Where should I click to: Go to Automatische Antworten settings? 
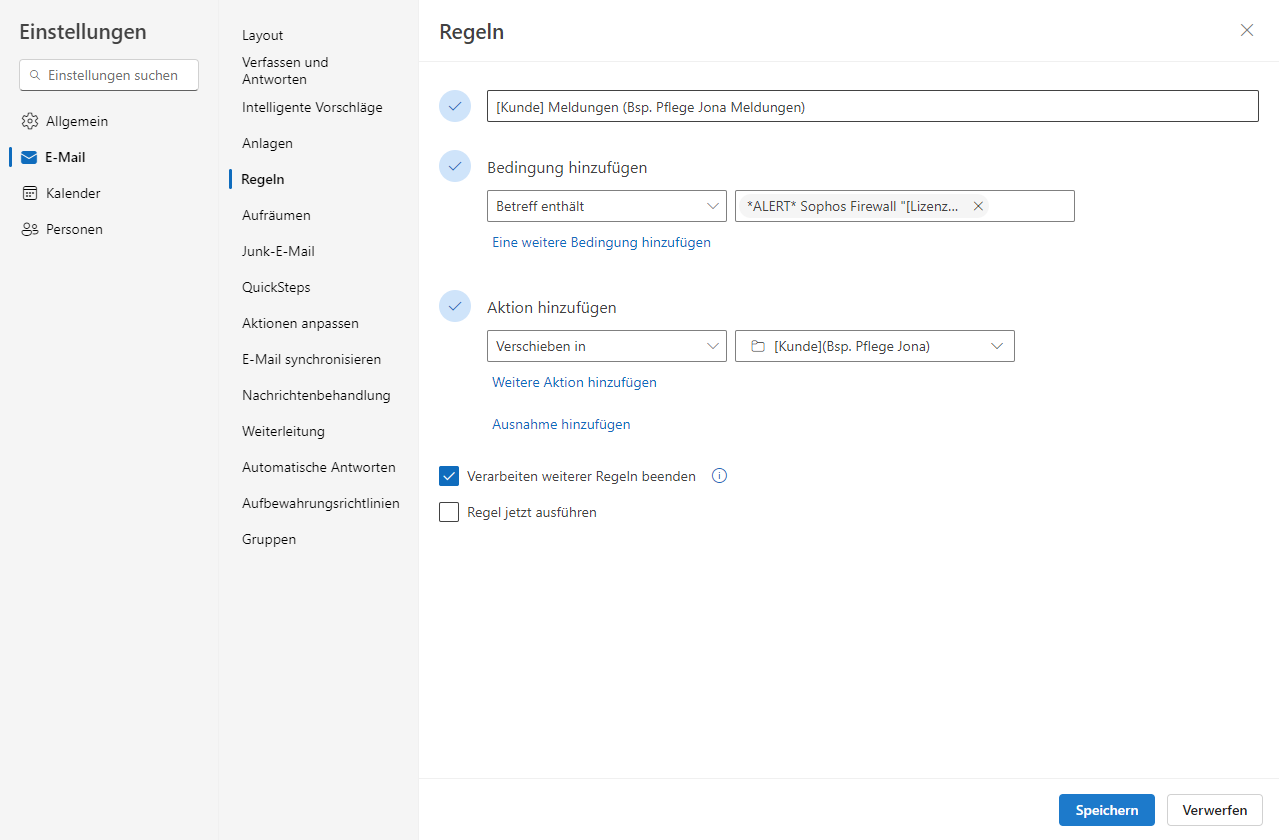pyautogui.click(x=318, y=467)
